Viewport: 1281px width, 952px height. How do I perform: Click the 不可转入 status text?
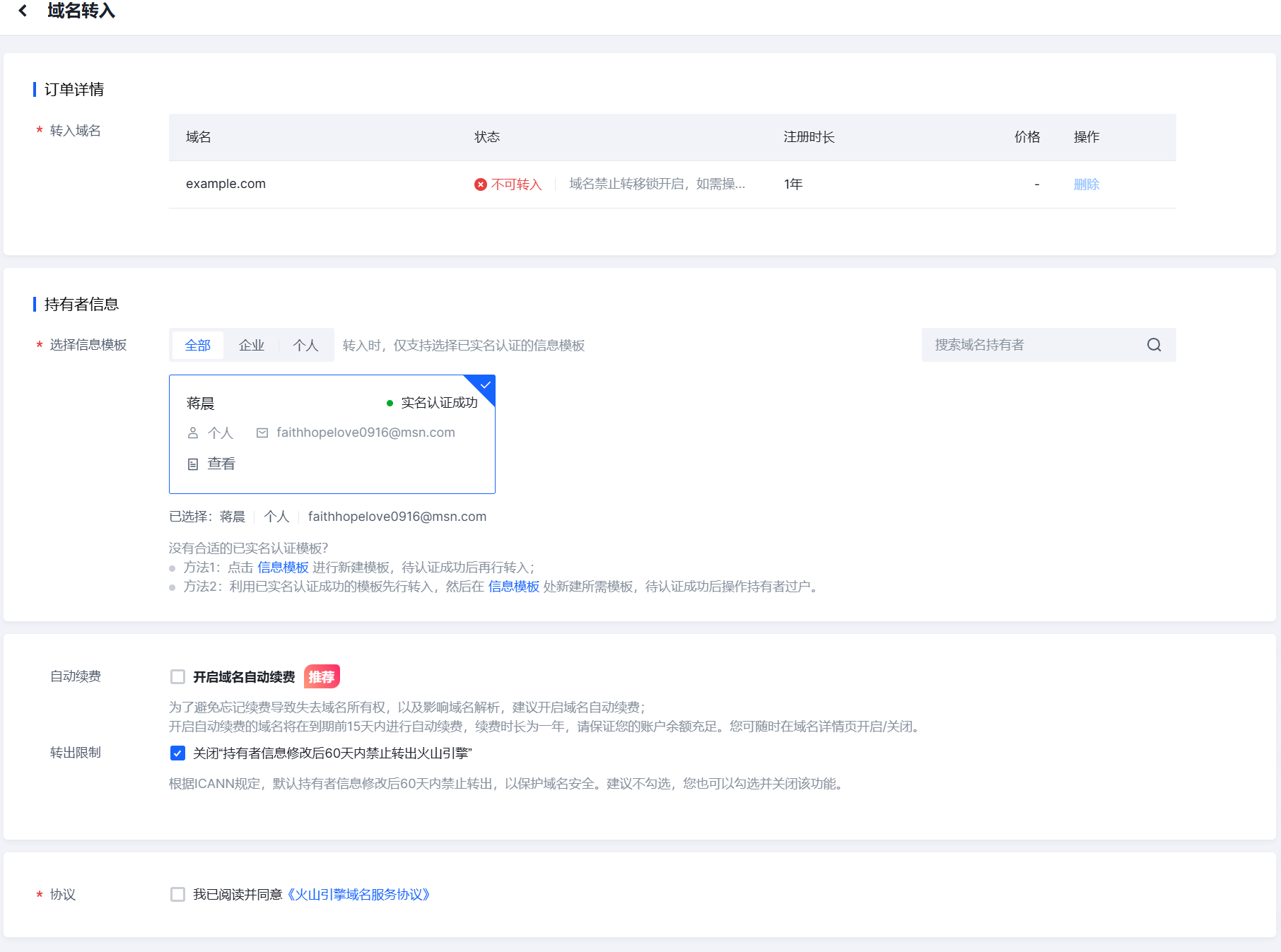(x=516, y=184)
